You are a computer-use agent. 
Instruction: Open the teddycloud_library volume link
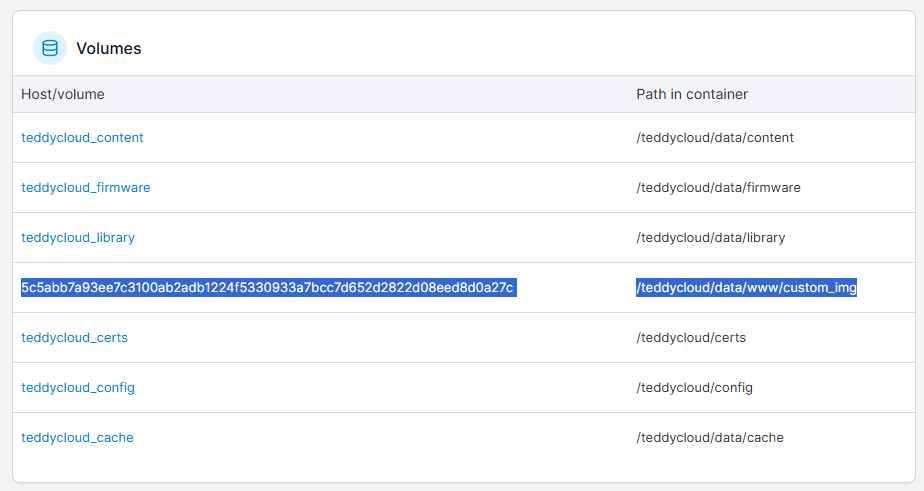[x=78, y=238]
